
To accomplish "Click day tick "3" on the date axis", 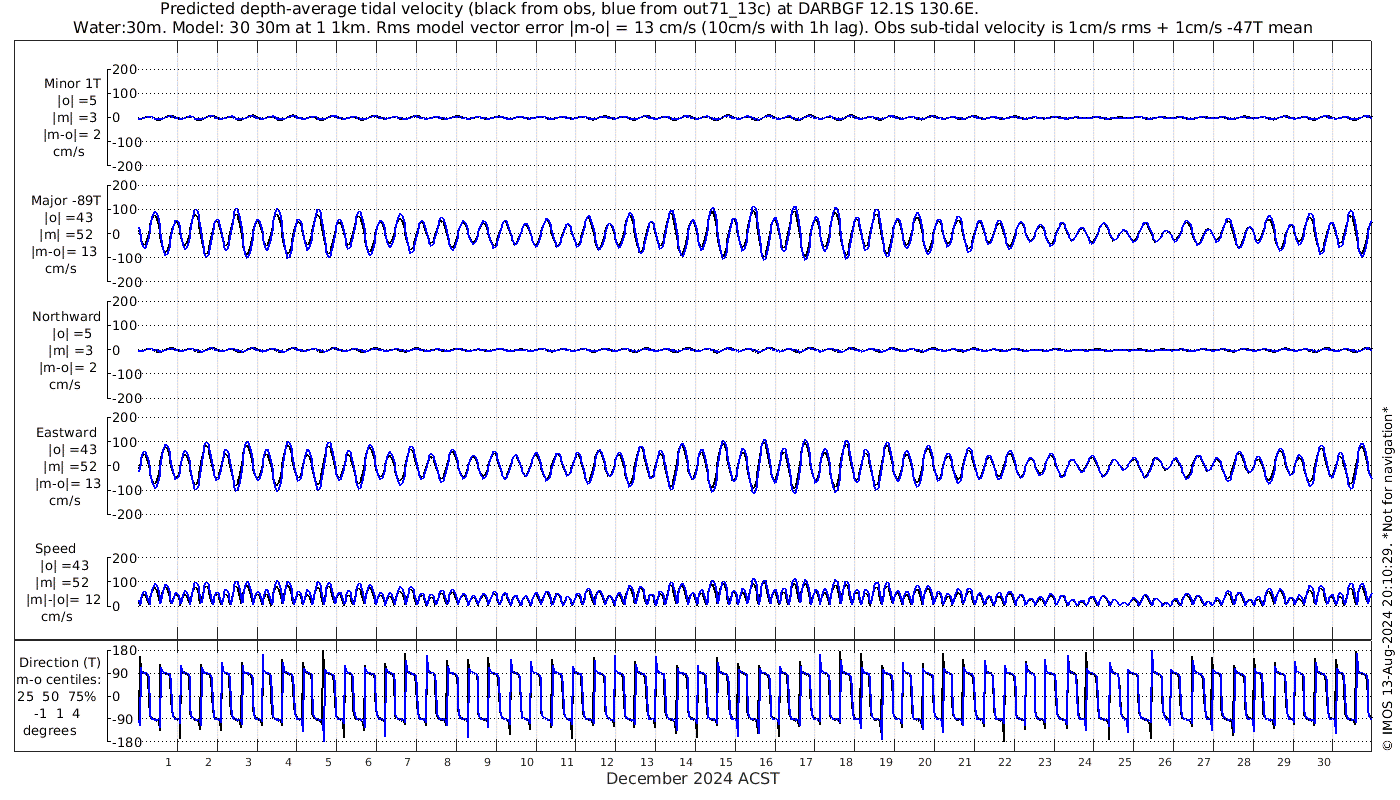I will pyautogui.click(x=248, y=762).
